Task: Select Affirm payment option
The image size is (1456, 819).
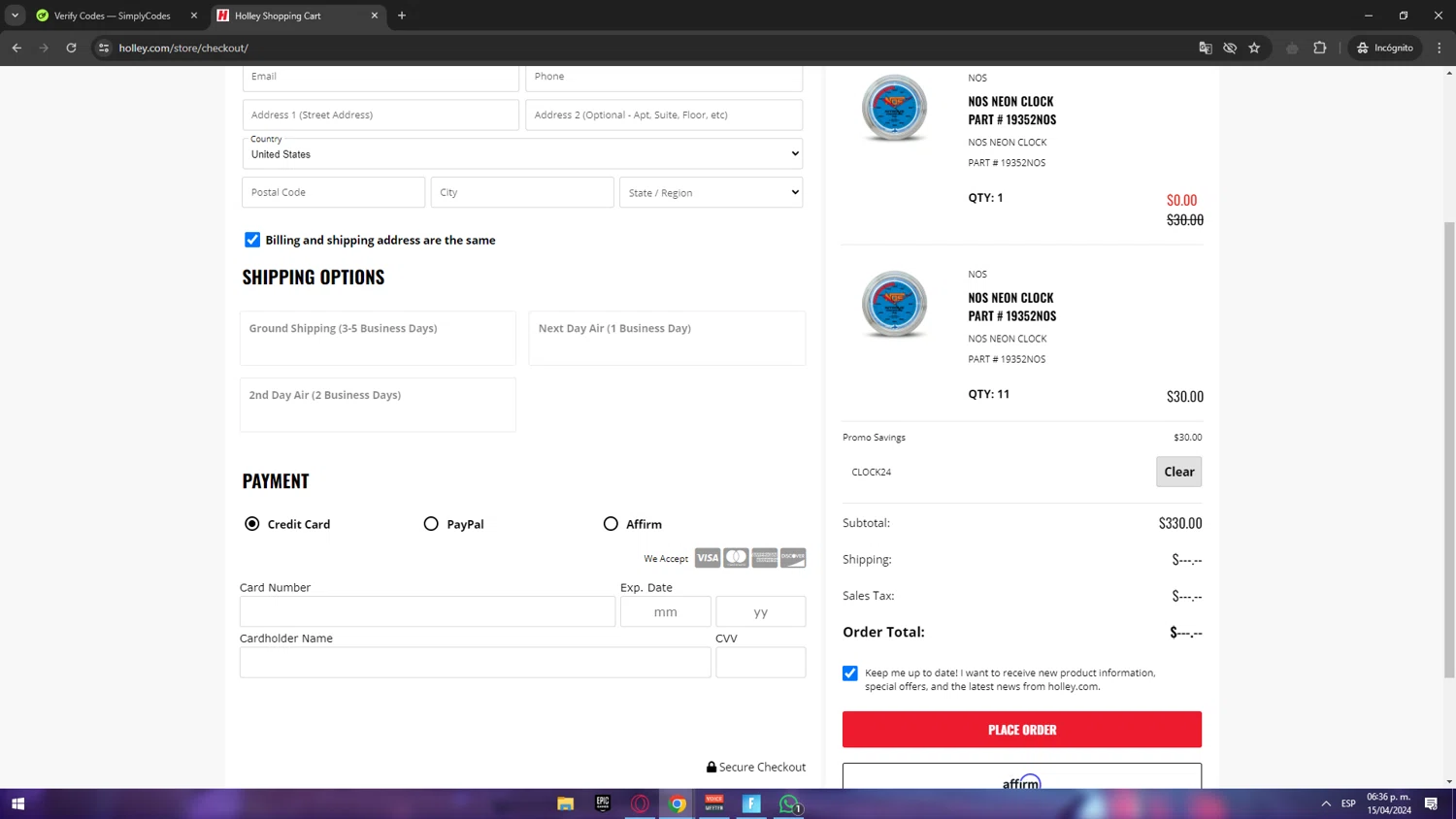Action: pos(611,524)
